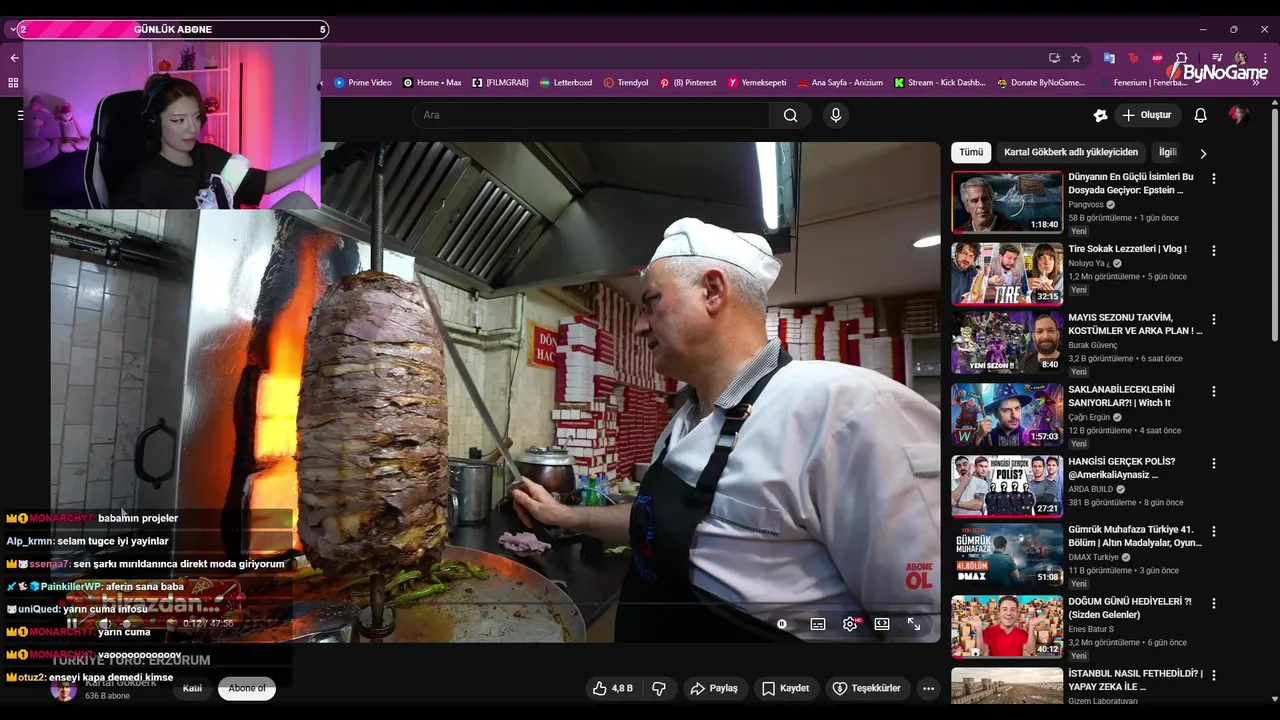Go back with browser back arrow
This screenshot has width=1280, height=720.
[14, 58]
